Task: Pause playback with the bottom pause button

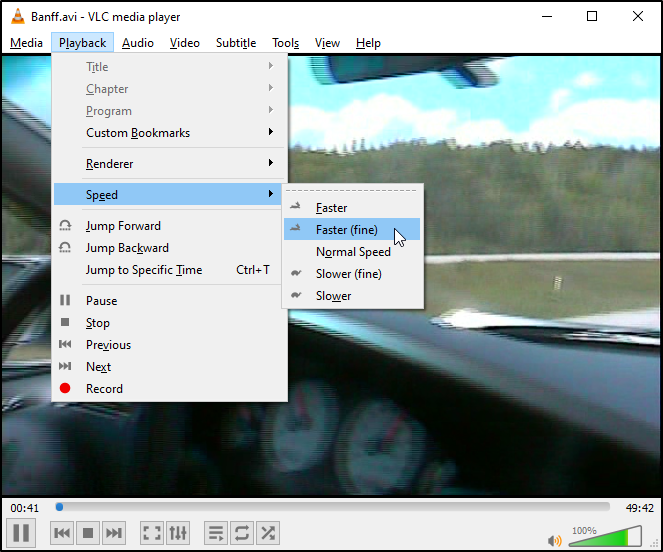Action: click(x=21, y=533)
